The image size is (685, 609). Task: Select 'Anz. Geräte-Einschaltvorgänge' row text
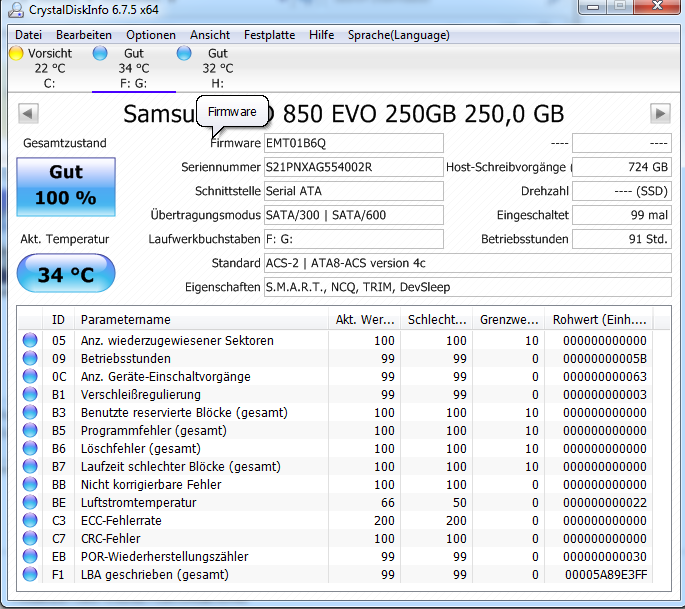[x=166, y=376]
